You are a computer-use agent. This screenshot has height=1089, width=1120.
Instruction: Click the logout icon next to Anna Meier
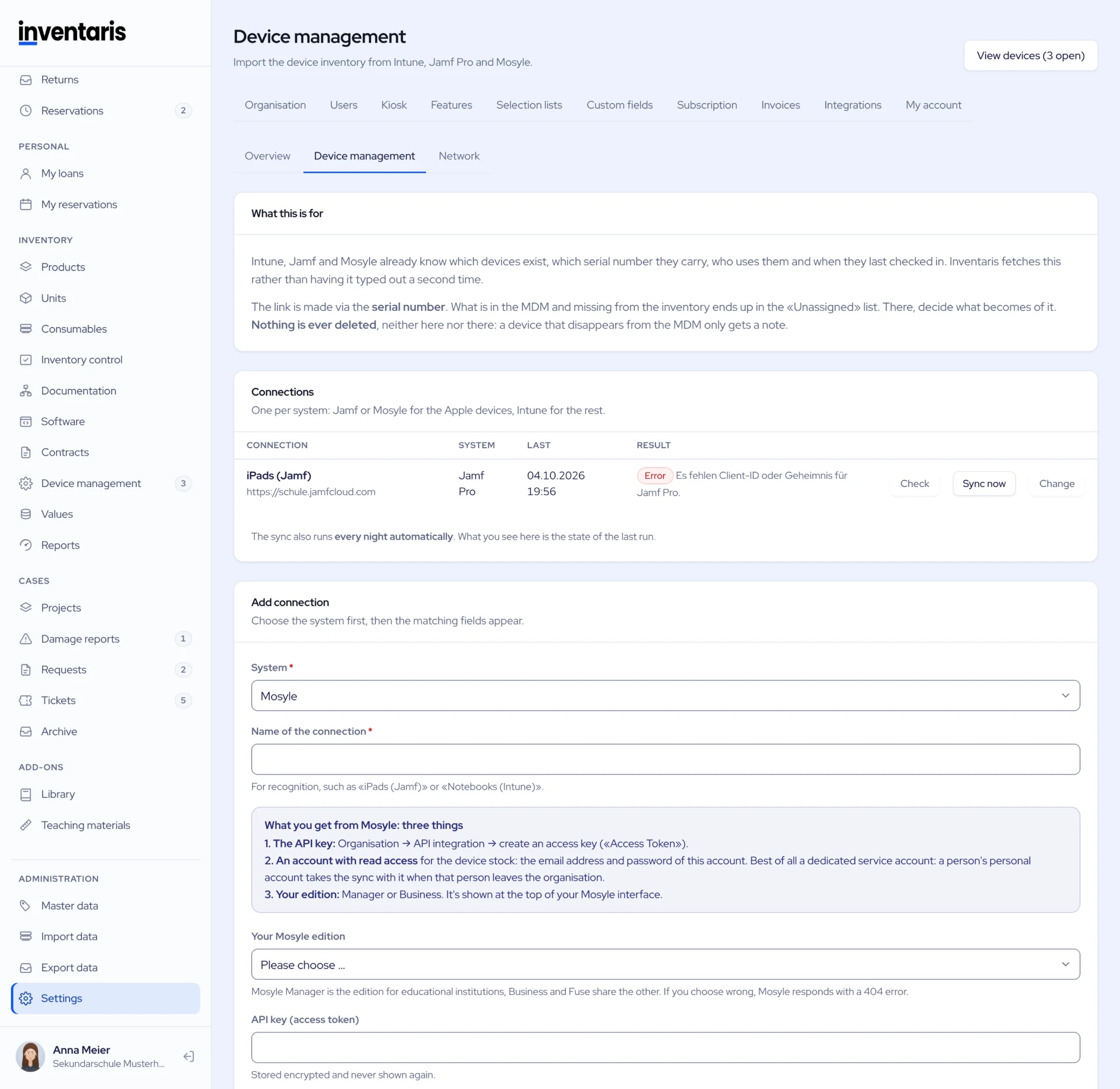pyautogui.click(x=188, y=1056)
